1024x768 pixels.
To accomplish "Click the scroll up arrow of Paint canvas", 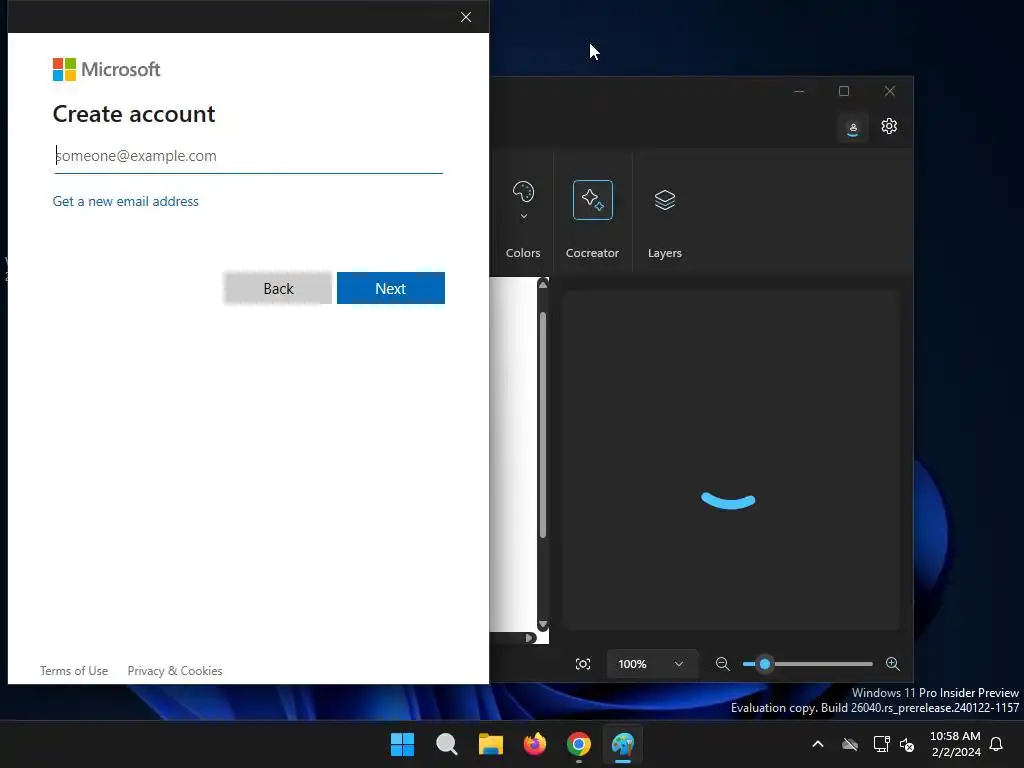I will [x=543, y=284].
